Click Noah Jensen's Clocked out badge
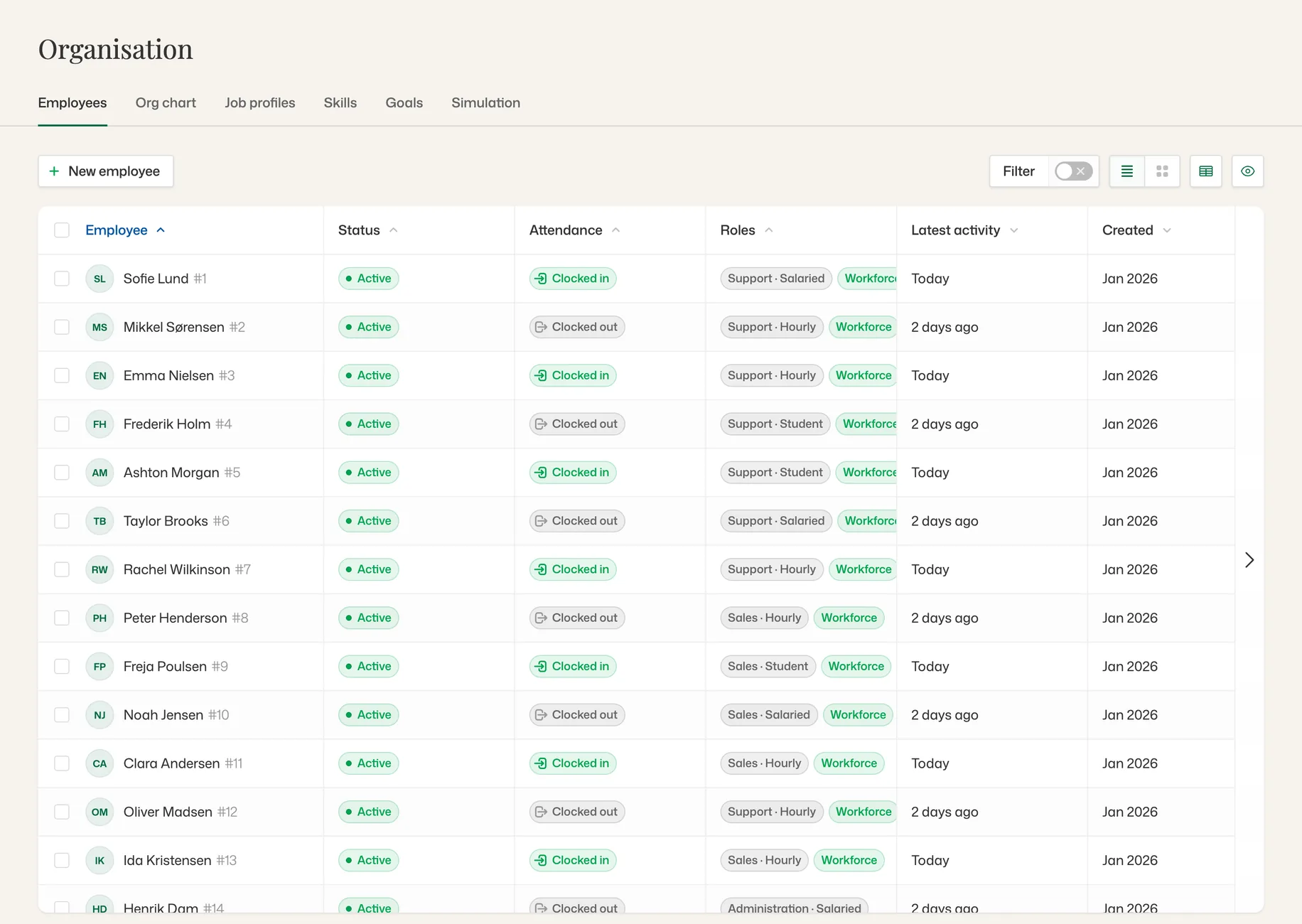The width and height of the screenshot is (1302, 924). pos(577,715)
